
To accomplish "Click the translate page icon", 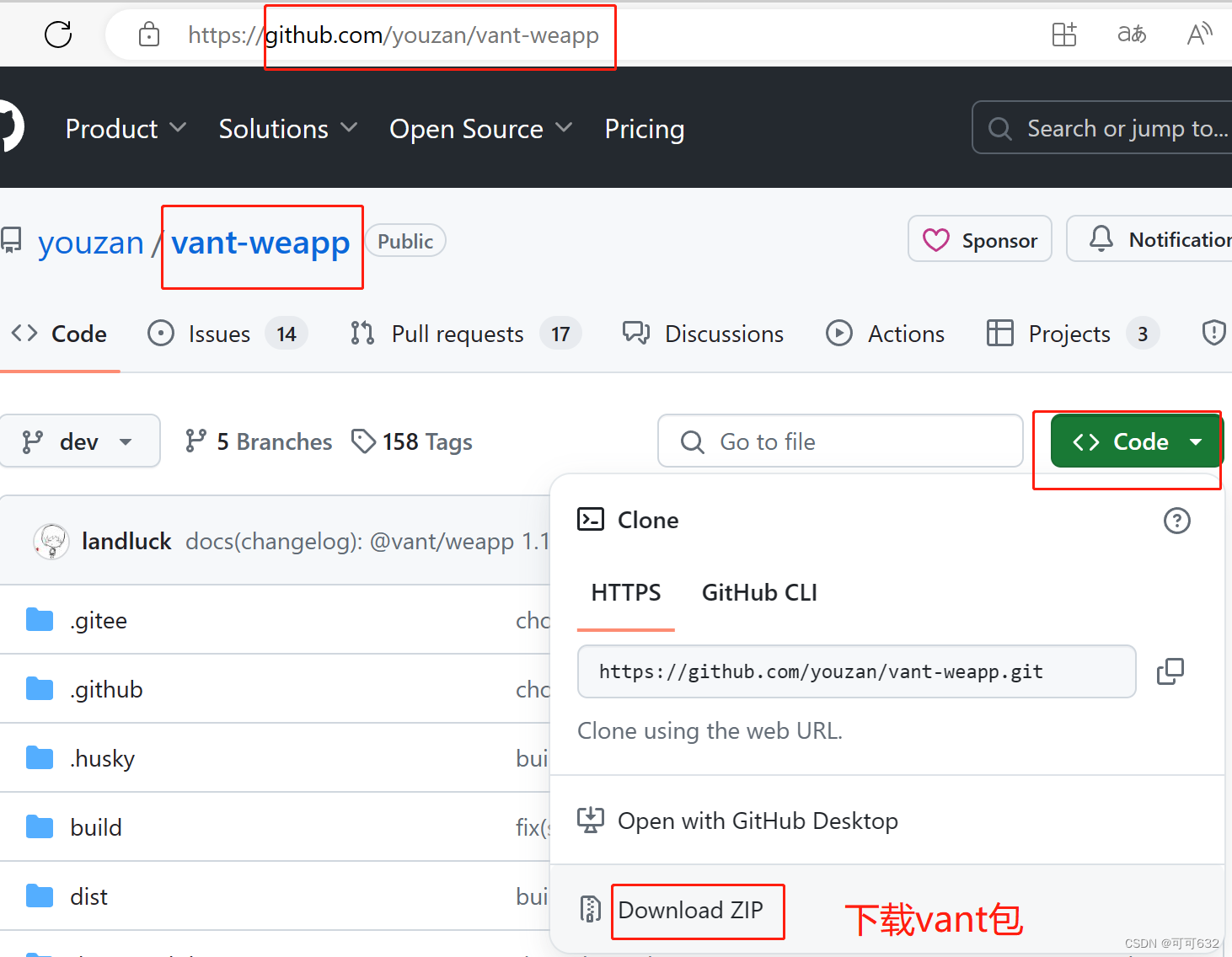I will [1132, 35].
